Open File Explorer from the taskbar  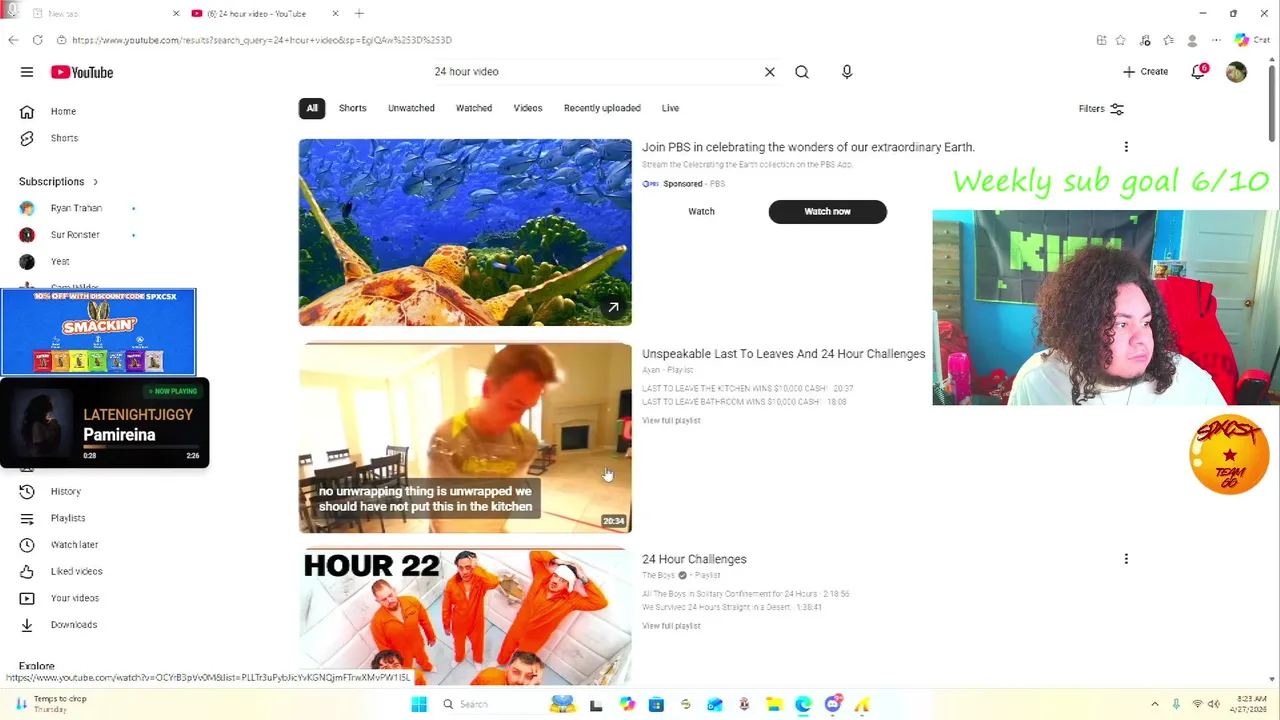click(774, 704)
